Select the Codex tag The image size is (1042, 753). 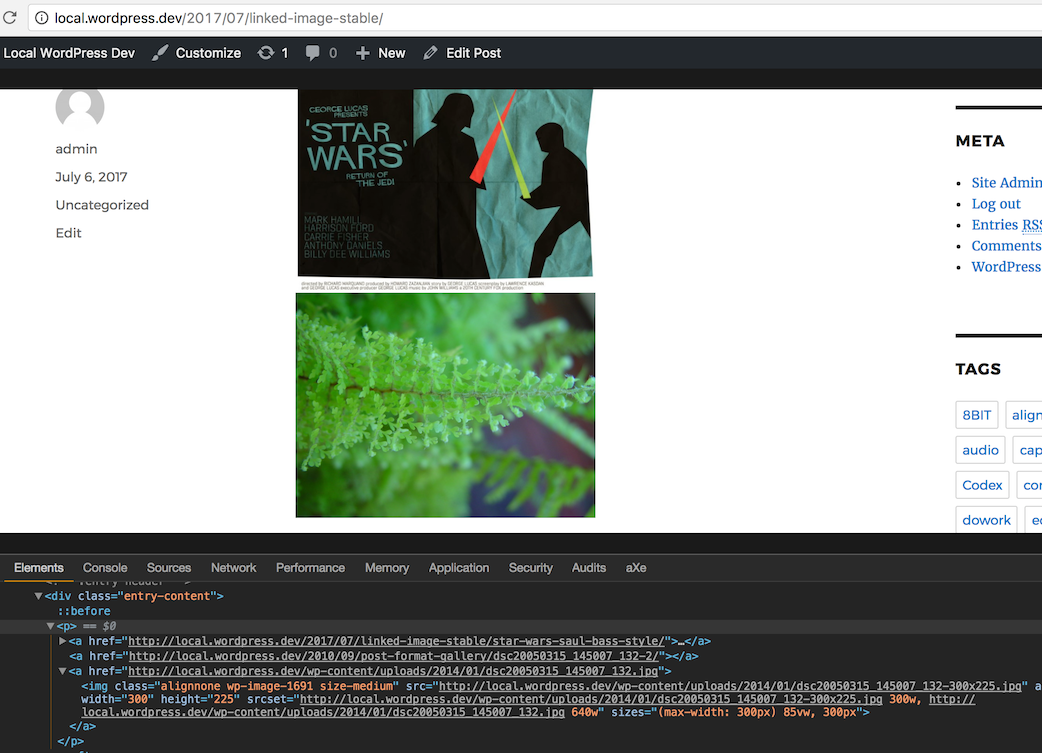pyautogui.click(x=982, y=485)
